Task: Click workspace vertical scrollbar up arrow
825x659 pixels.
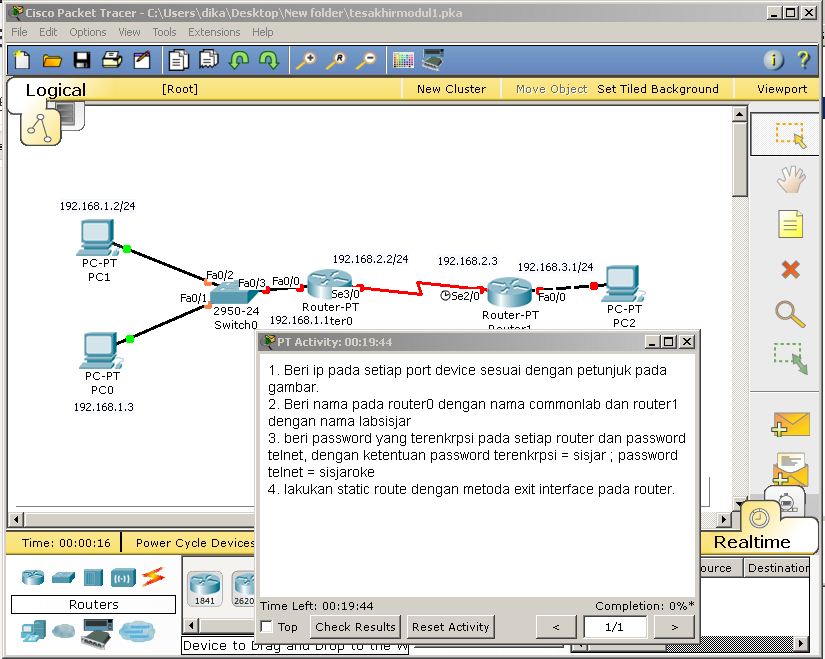Action: tap(739, 114)
